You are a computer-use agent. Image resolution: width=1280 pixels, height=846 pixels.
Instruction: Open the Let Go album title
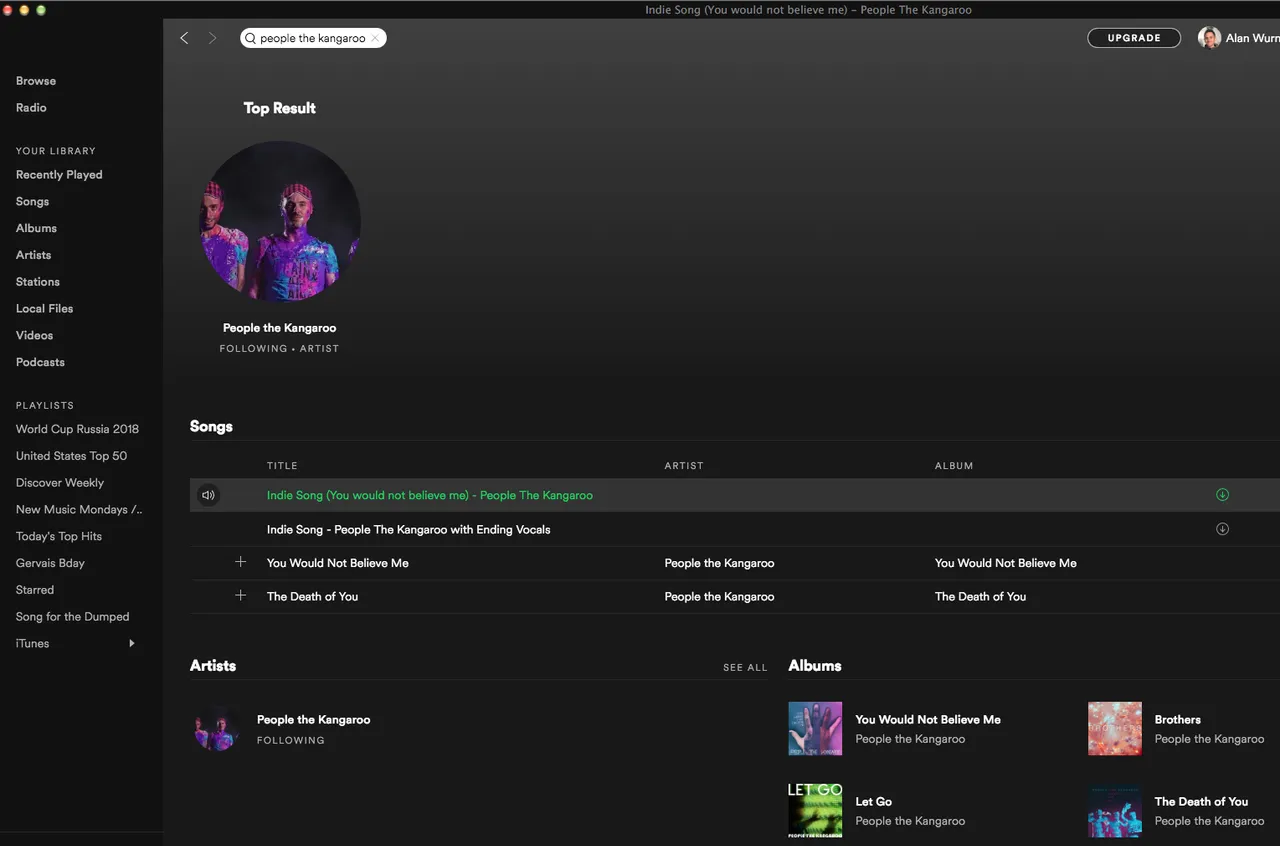(x=874, y=802)
